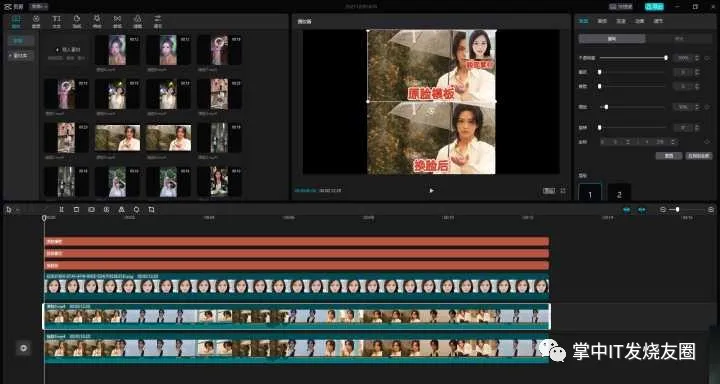The image size is (720, 384).
Task: Open the project menu dropdown beside the app logo
Action: click(38, 6)
